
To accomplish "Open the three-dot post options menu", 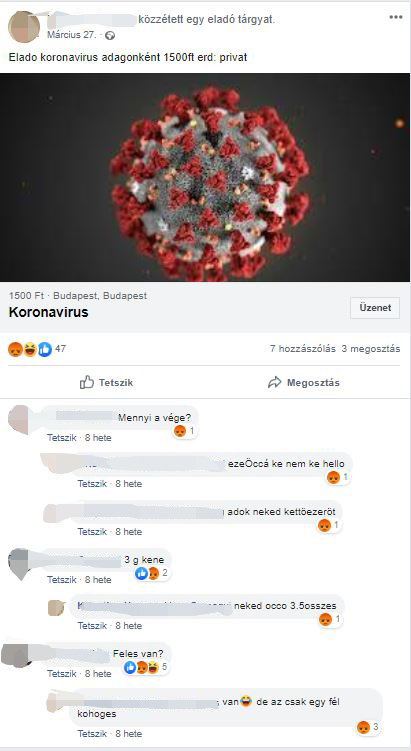I will tap(396, 17).
